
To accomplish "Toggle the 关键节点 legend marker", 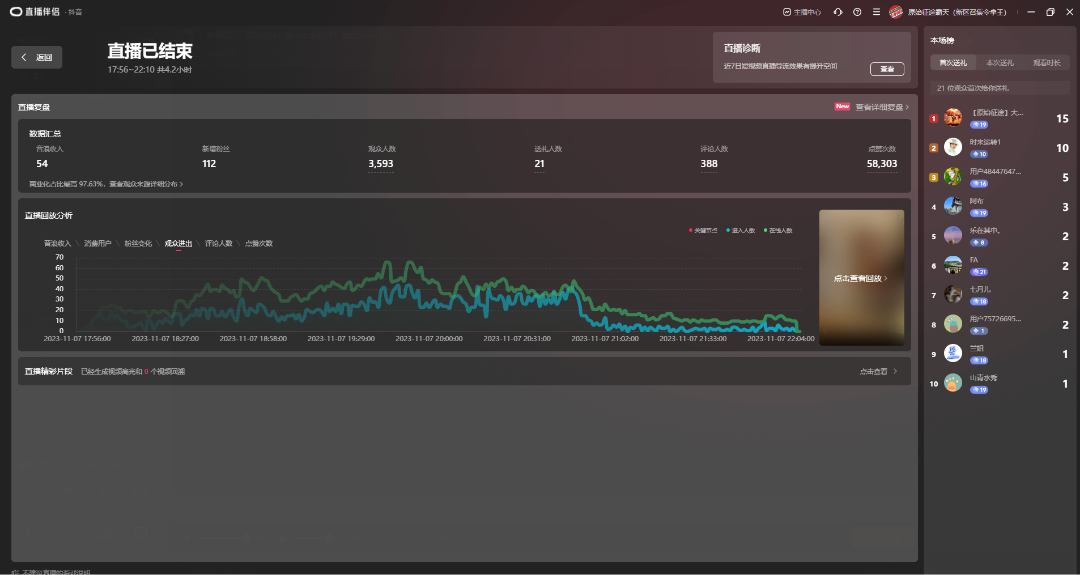I will pyautogui.click(x=703, y=230).
